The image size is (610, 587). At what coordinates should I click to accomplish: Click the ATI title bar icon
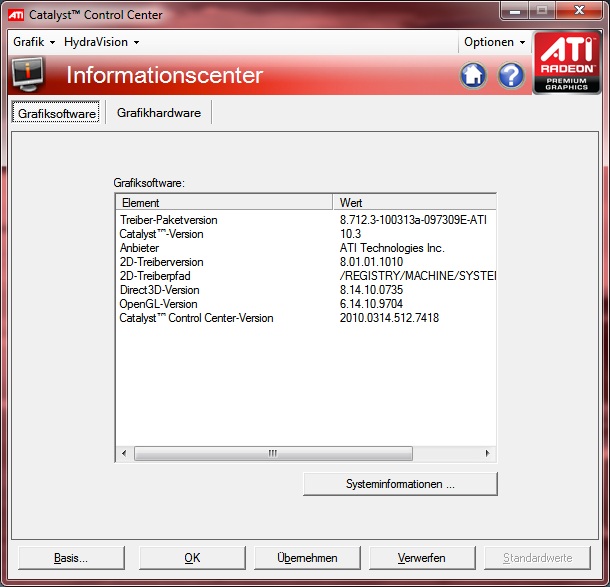16,15
